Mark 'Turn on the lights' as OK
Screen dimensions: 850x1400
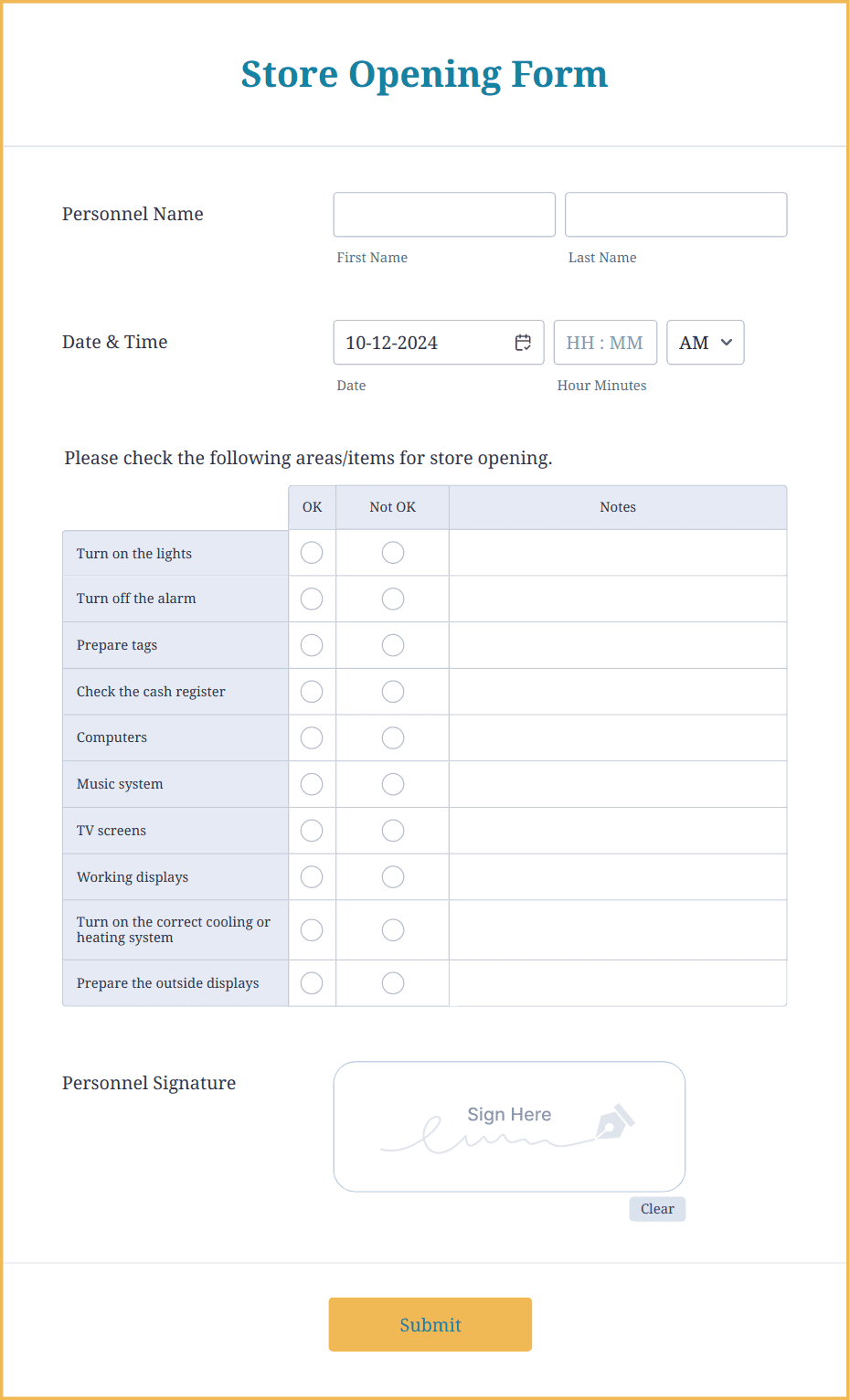(312, 552)
